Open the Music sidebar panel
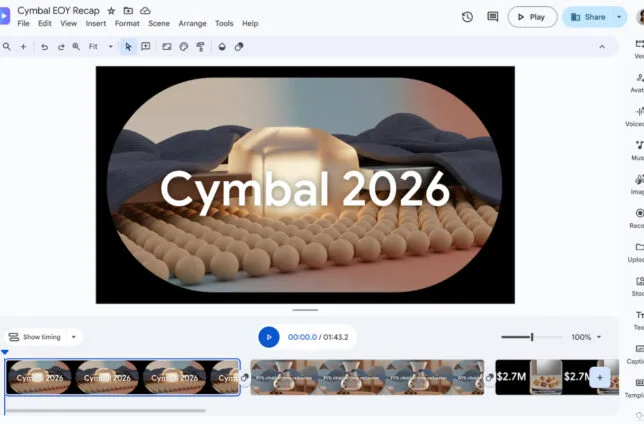This screenshot has height=424, width=644. tap(638, 150)
